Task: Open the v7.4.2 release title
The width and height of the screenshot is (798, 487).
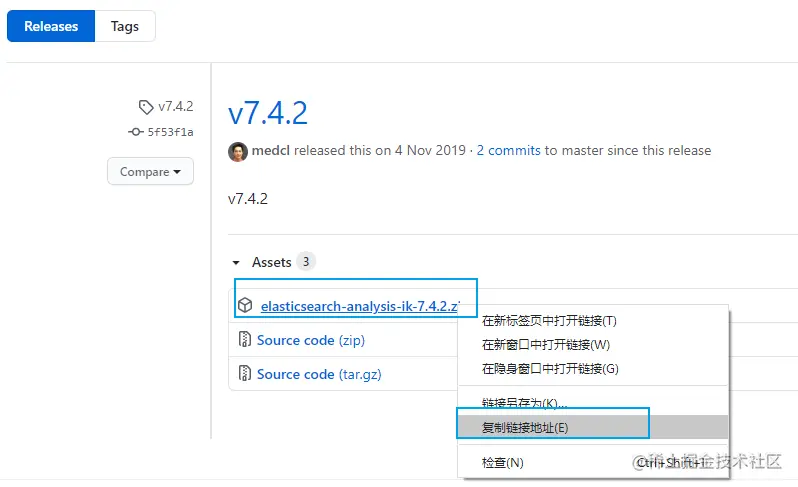Action: click(x=268, y=113)
